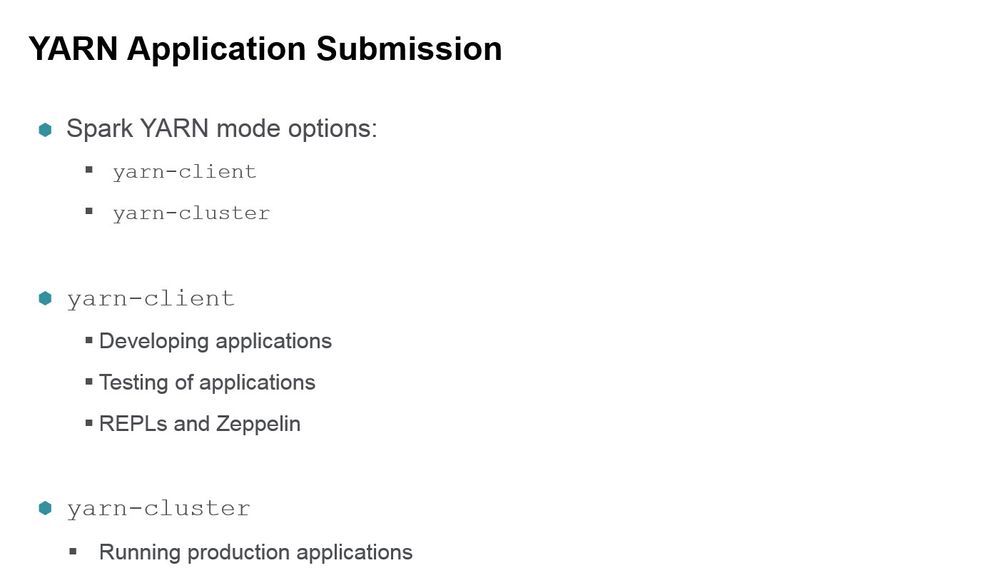The width and height of the screenshot is (999, 568).
Task: Click the Running production applications line
Action: pos(255,552)
